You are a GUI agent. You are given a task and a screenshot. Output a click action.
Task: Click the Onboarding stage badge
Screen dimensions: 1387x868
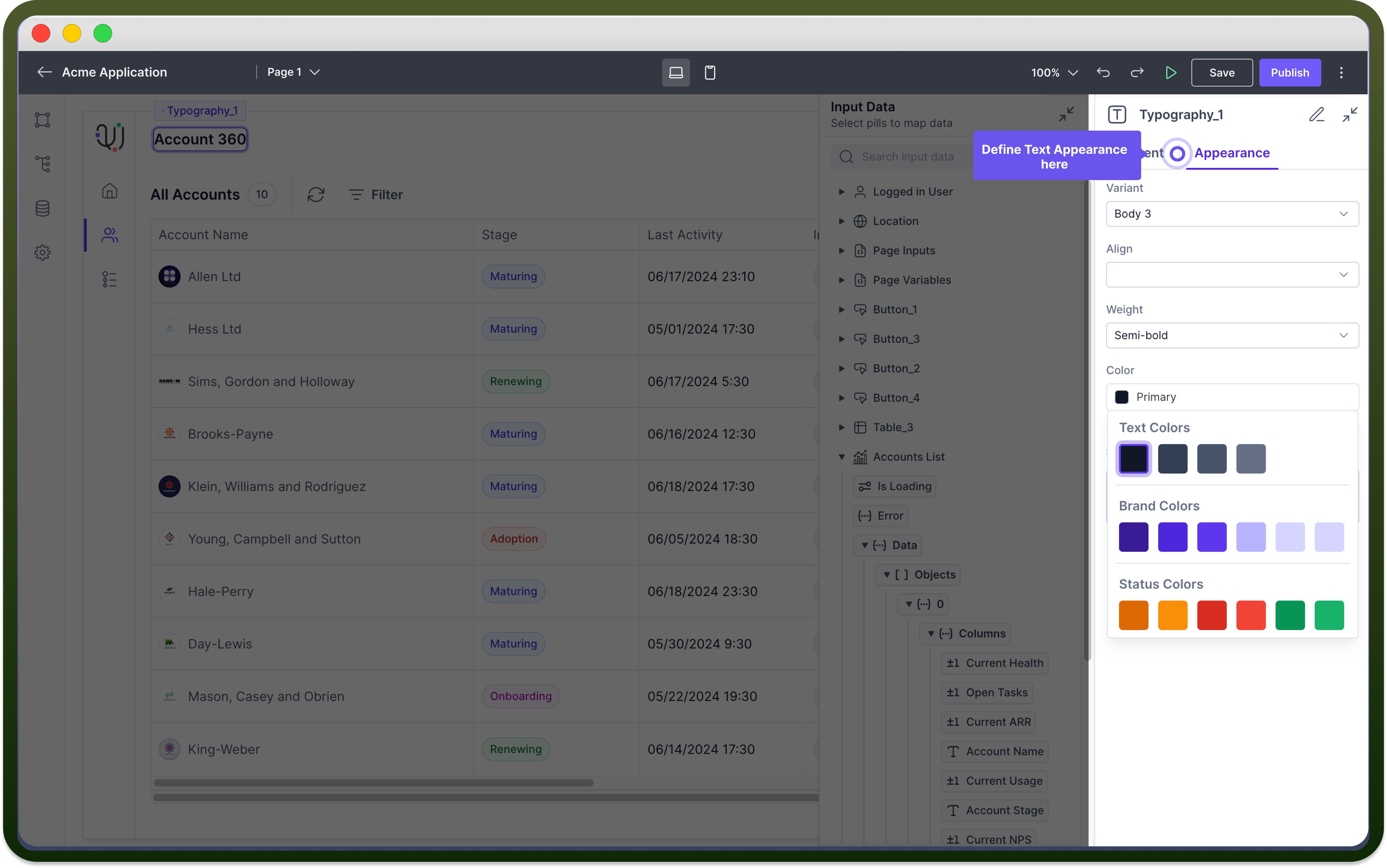521,696
